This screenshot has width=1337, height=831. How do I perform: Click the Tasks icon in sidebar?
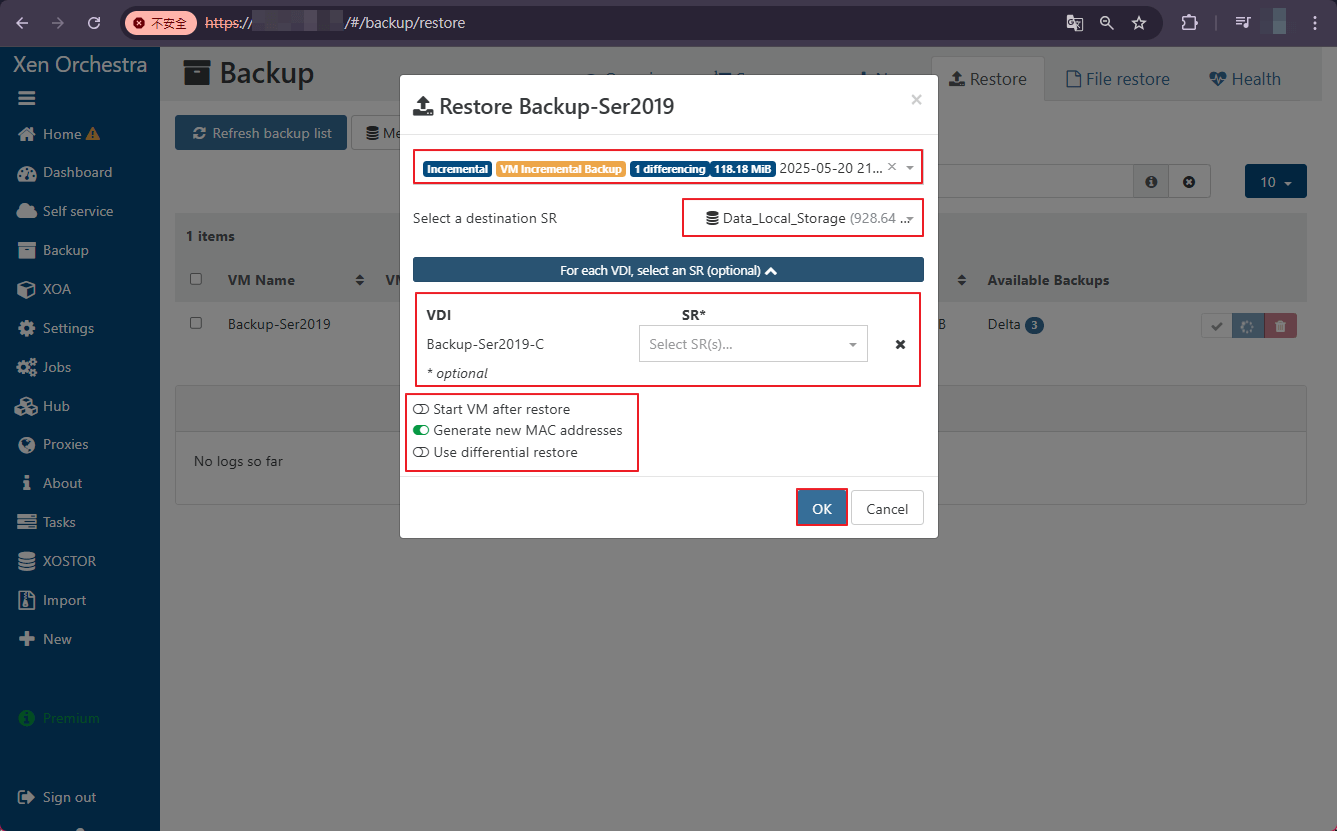pos(26,522)
